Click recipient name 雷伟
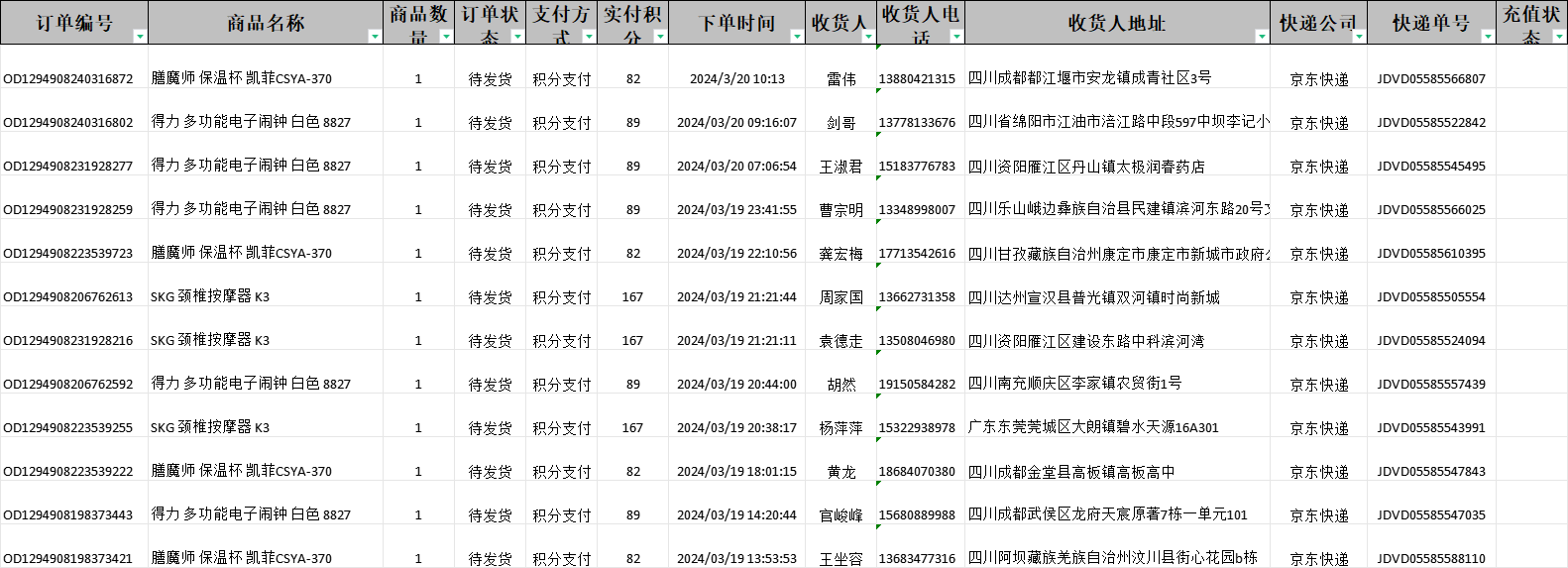 (841, 79)
